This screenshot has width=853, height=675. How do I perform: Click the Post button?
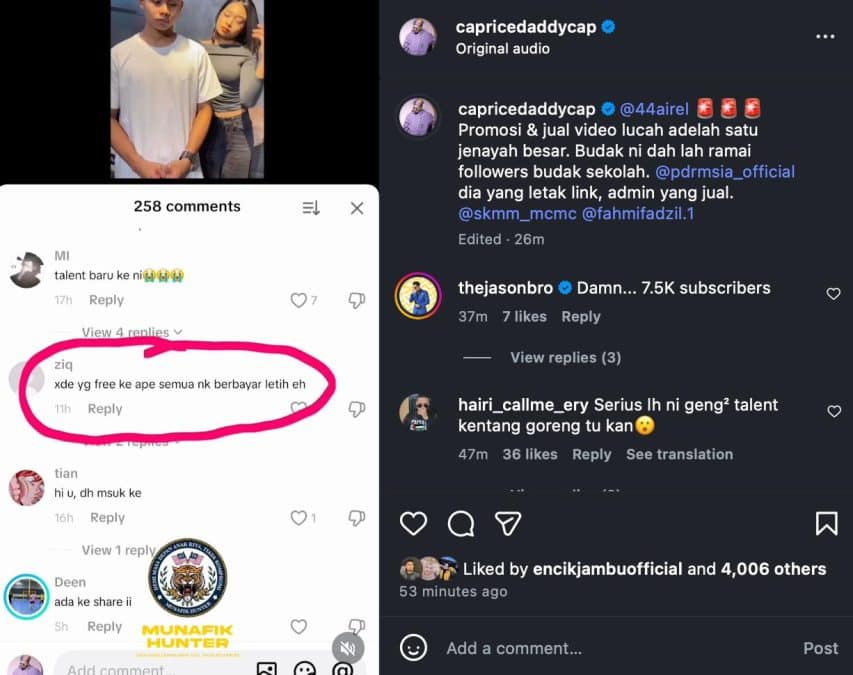tap(820, 648)
